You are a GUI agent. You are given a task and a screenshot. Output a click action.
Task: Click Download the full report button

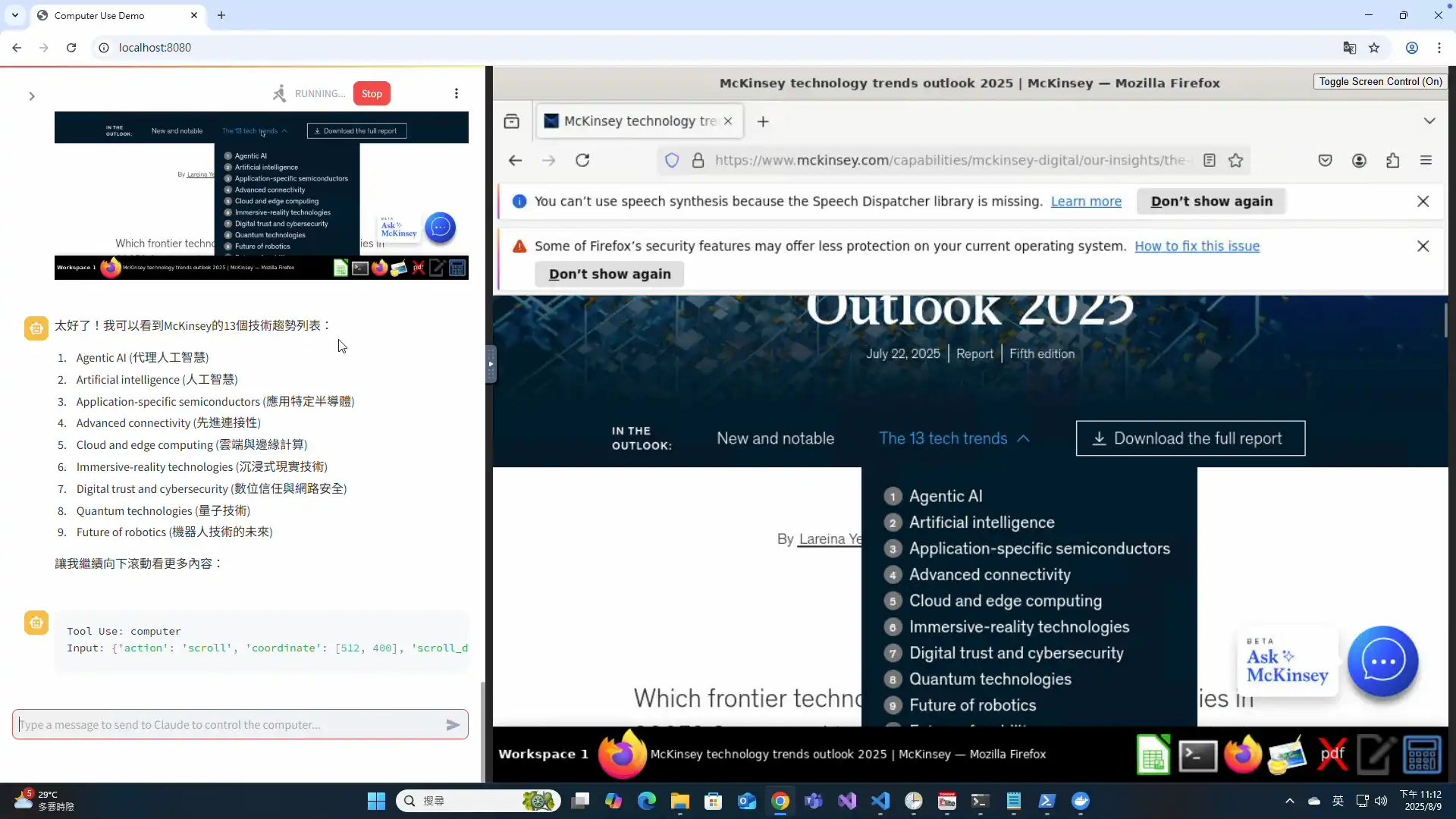[x=1191, y=438]
